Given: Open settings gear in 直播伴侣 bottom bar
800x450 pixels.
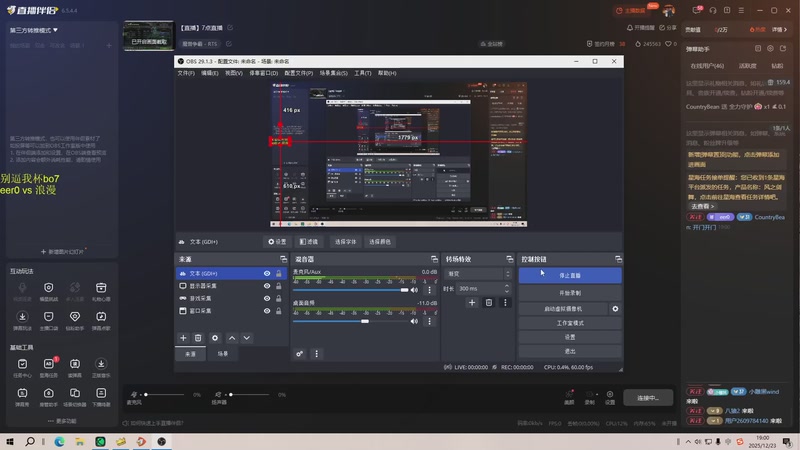Looking at the screenshot, I should 610,397.
